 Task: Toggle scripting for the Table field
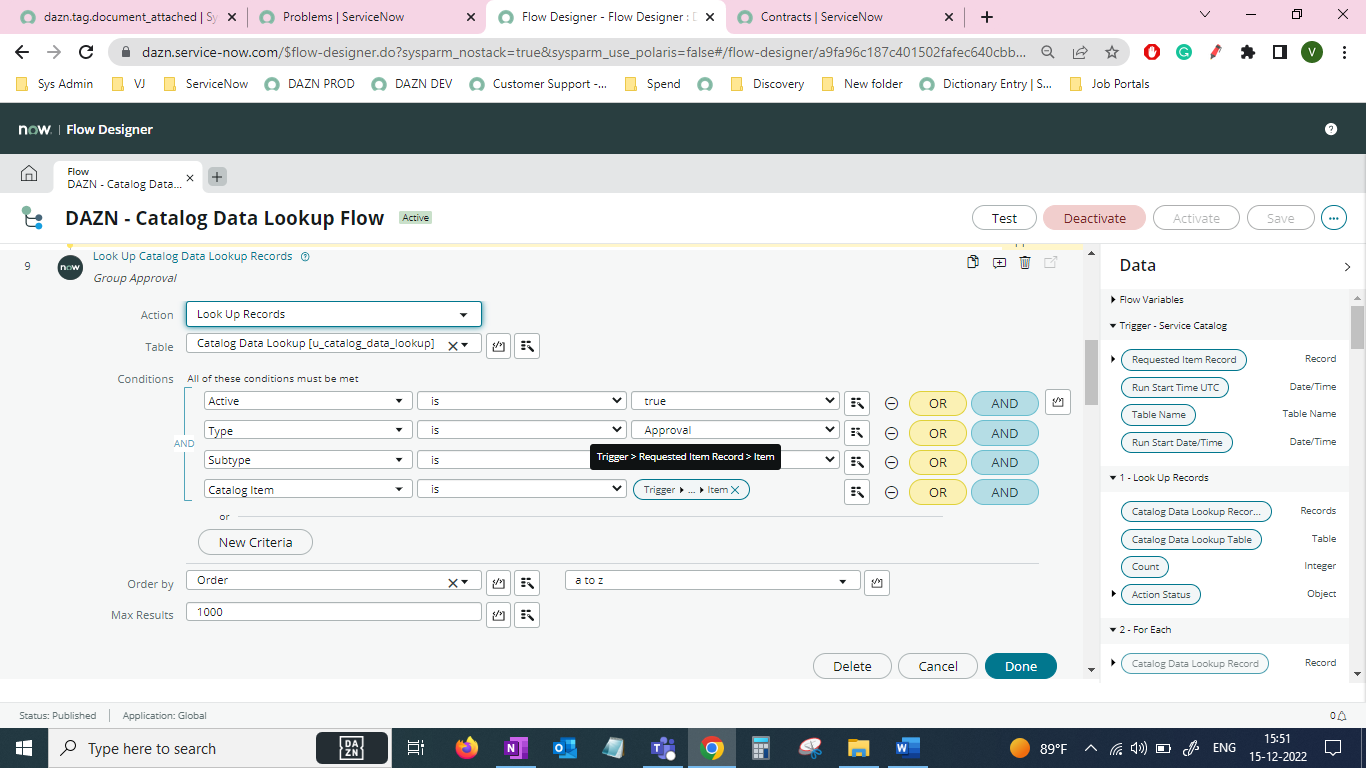[x=498, y=346]
